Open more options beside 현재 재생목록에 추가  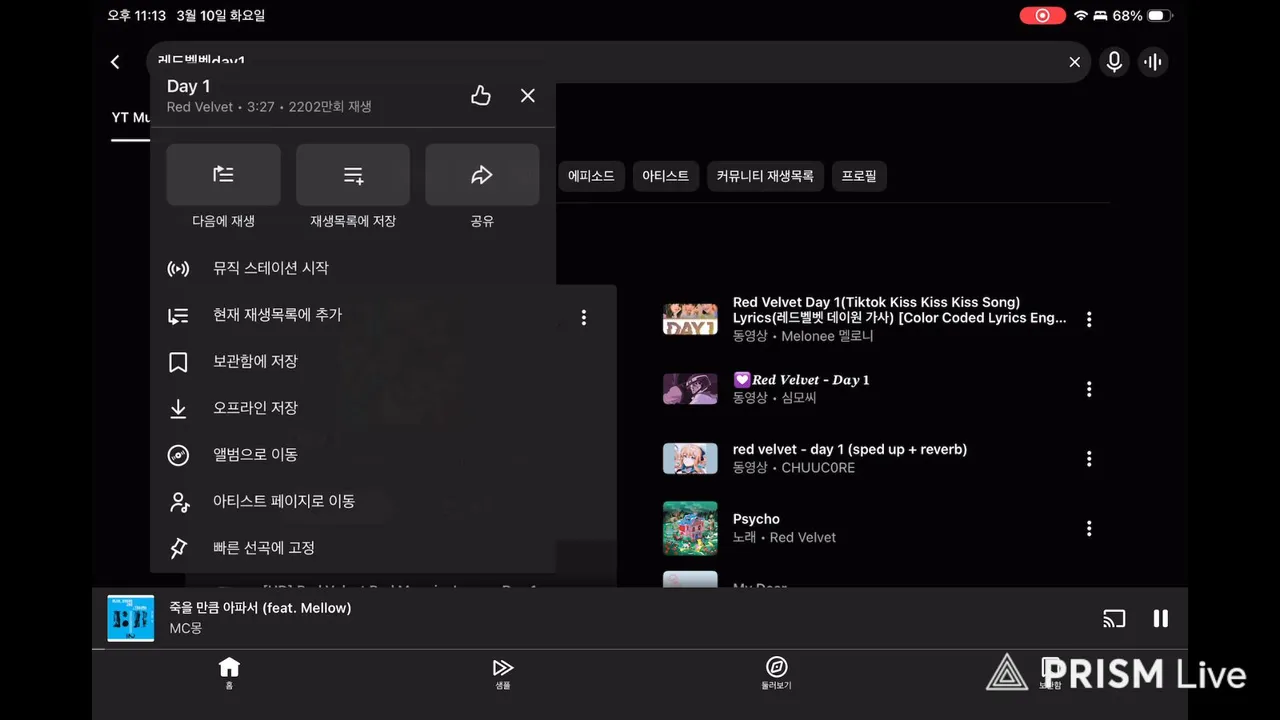click(584, 318)
